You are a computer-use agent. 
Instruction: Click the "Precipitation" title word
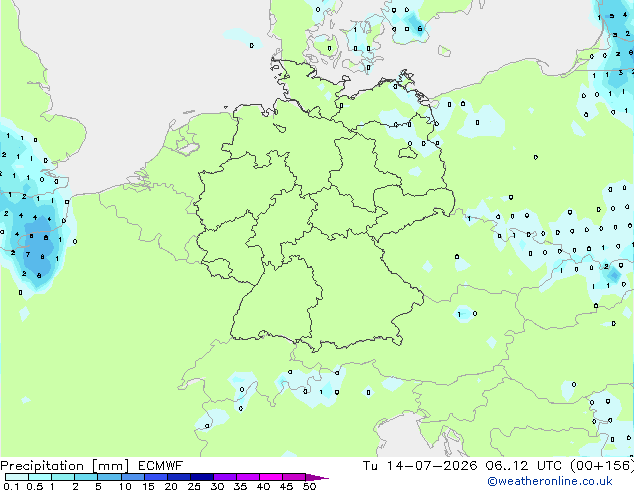[42, 466]
